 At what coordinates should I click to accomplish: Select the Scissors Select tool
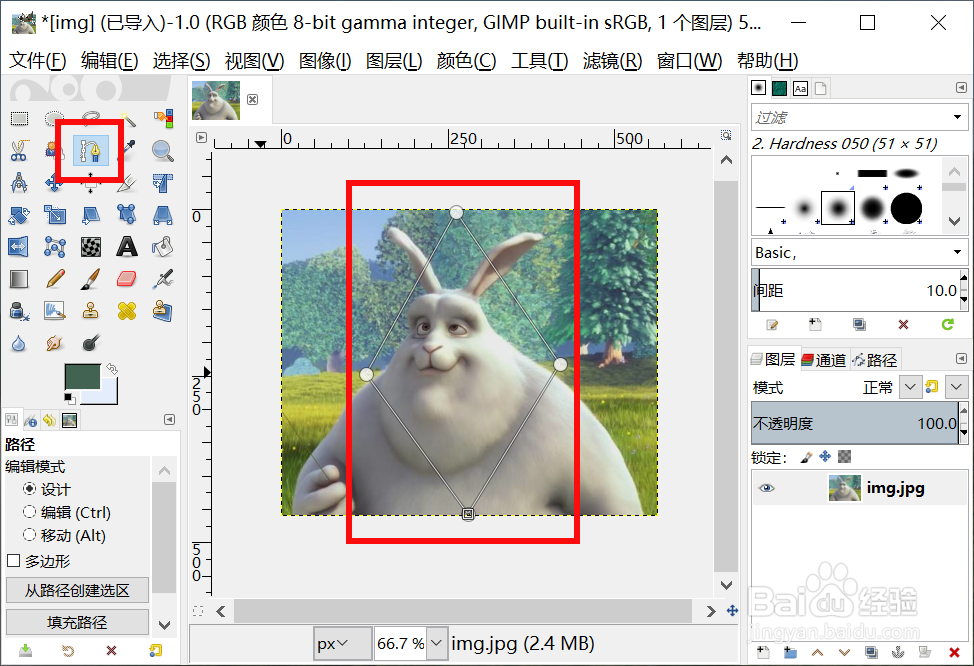pyautogui.click(x=19, y=150)
